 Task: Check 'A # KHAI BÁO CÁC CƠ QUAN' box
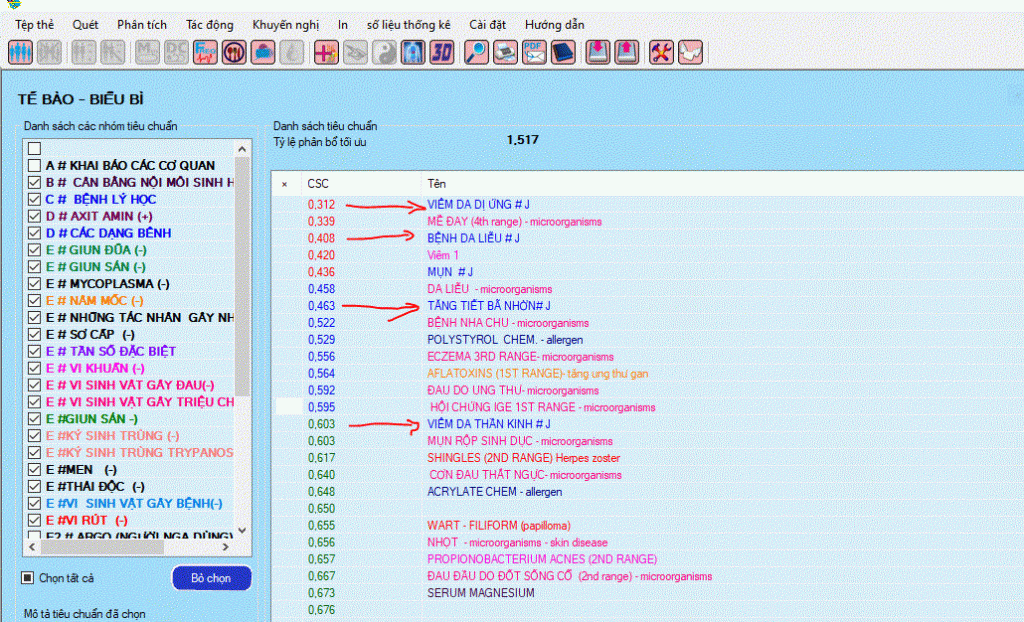tap(35, 166)
